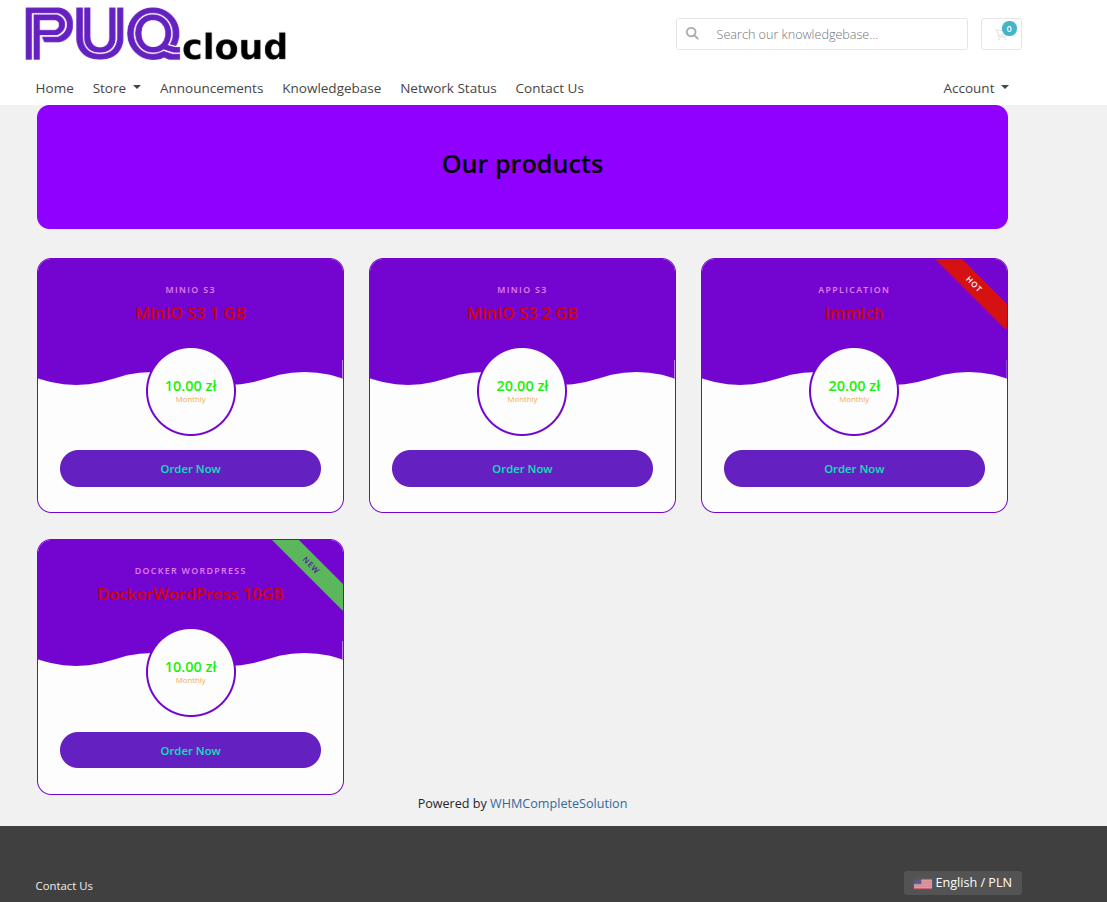1107x902 pixels.
Task: Expand the Account dropdown
Action: [x=976, y=88]
